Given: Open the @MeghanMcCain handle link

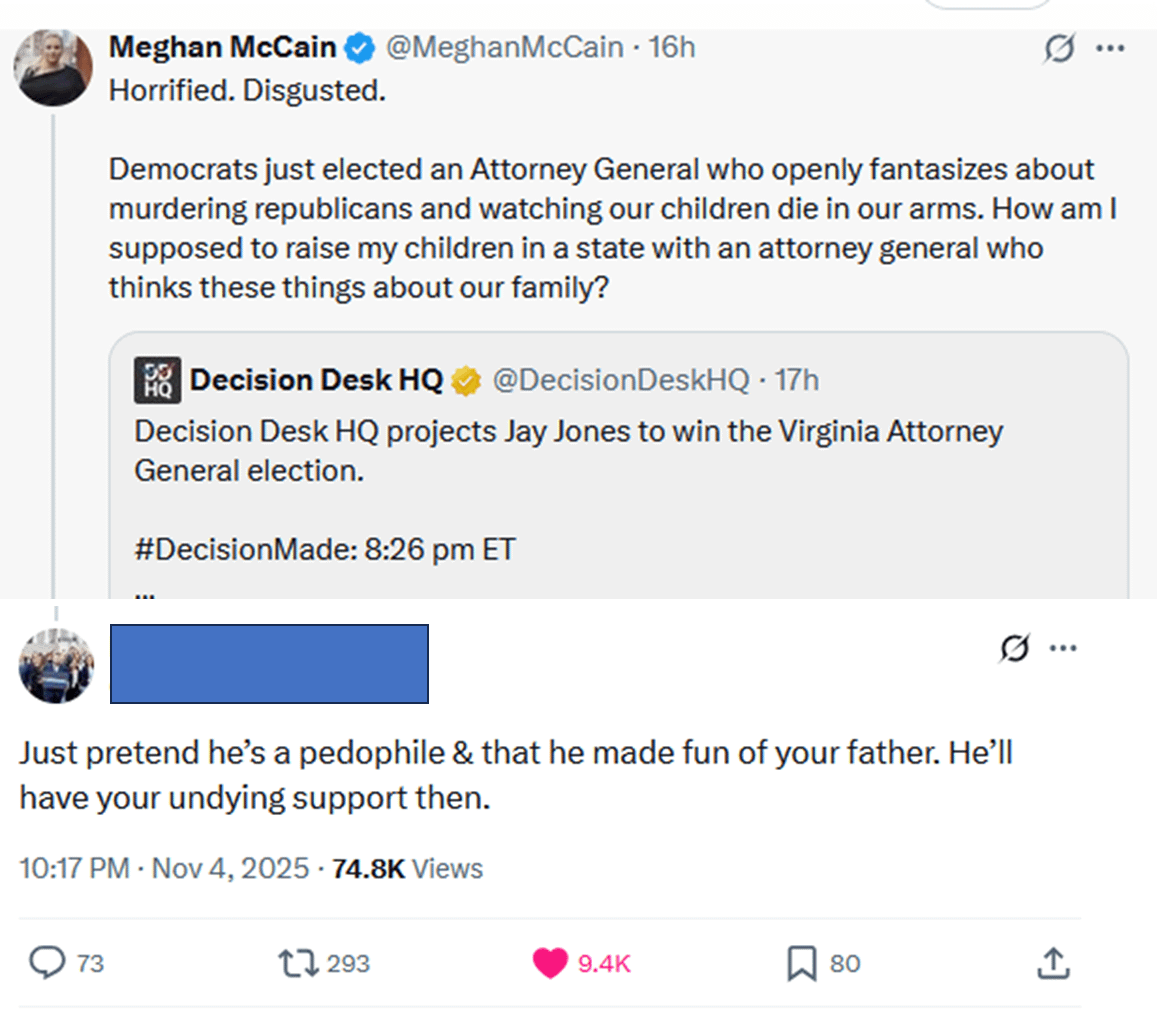Looking at the screenshot, I should [x=504, y=47].
